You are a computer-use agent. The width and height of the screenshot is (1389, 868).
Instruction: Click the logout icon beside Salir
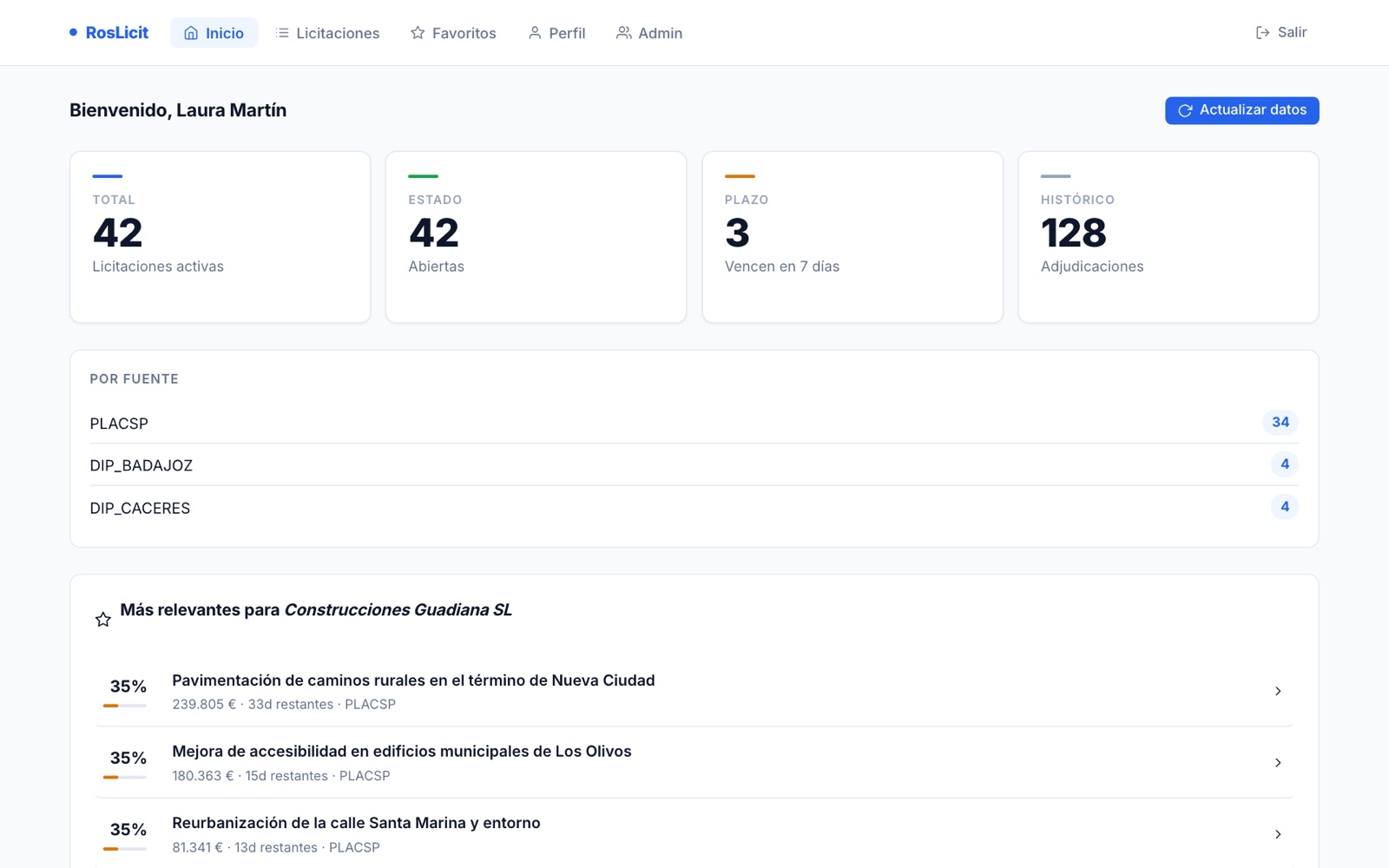tap(1262, 33)
